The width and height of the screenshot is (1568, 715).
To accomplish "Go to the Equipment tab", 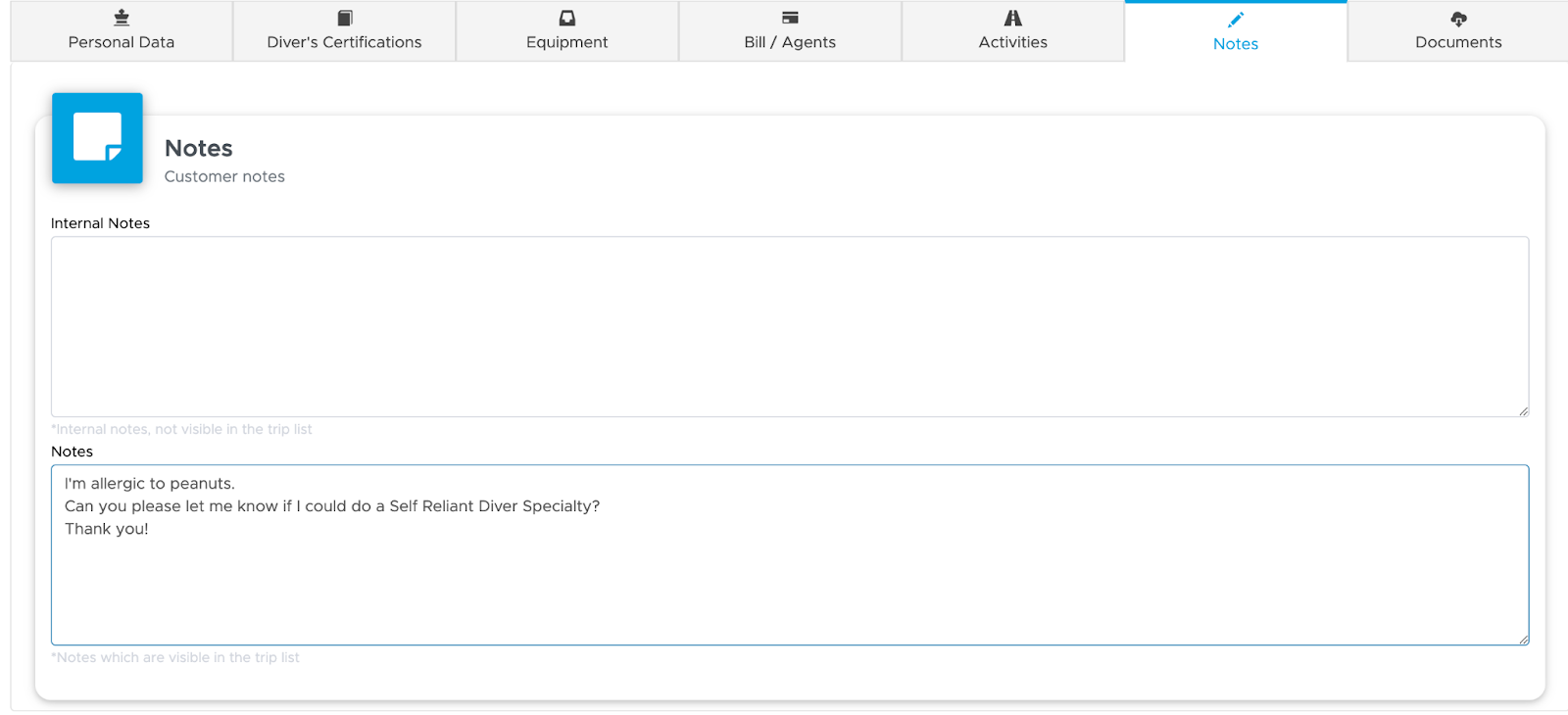I will (x=567, y=31).
